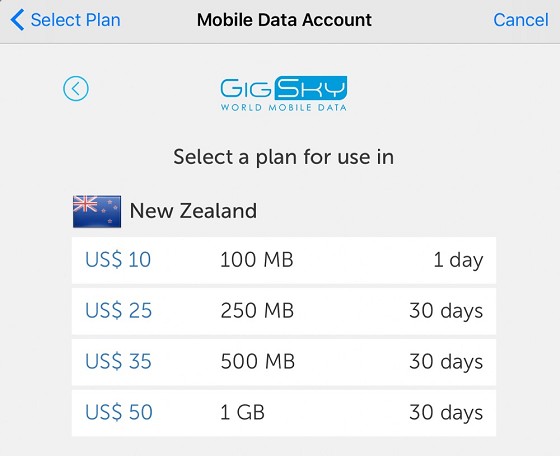Cancel the mobile data account setup
Viewport: 560px width, 456px height.
point(521,20)
